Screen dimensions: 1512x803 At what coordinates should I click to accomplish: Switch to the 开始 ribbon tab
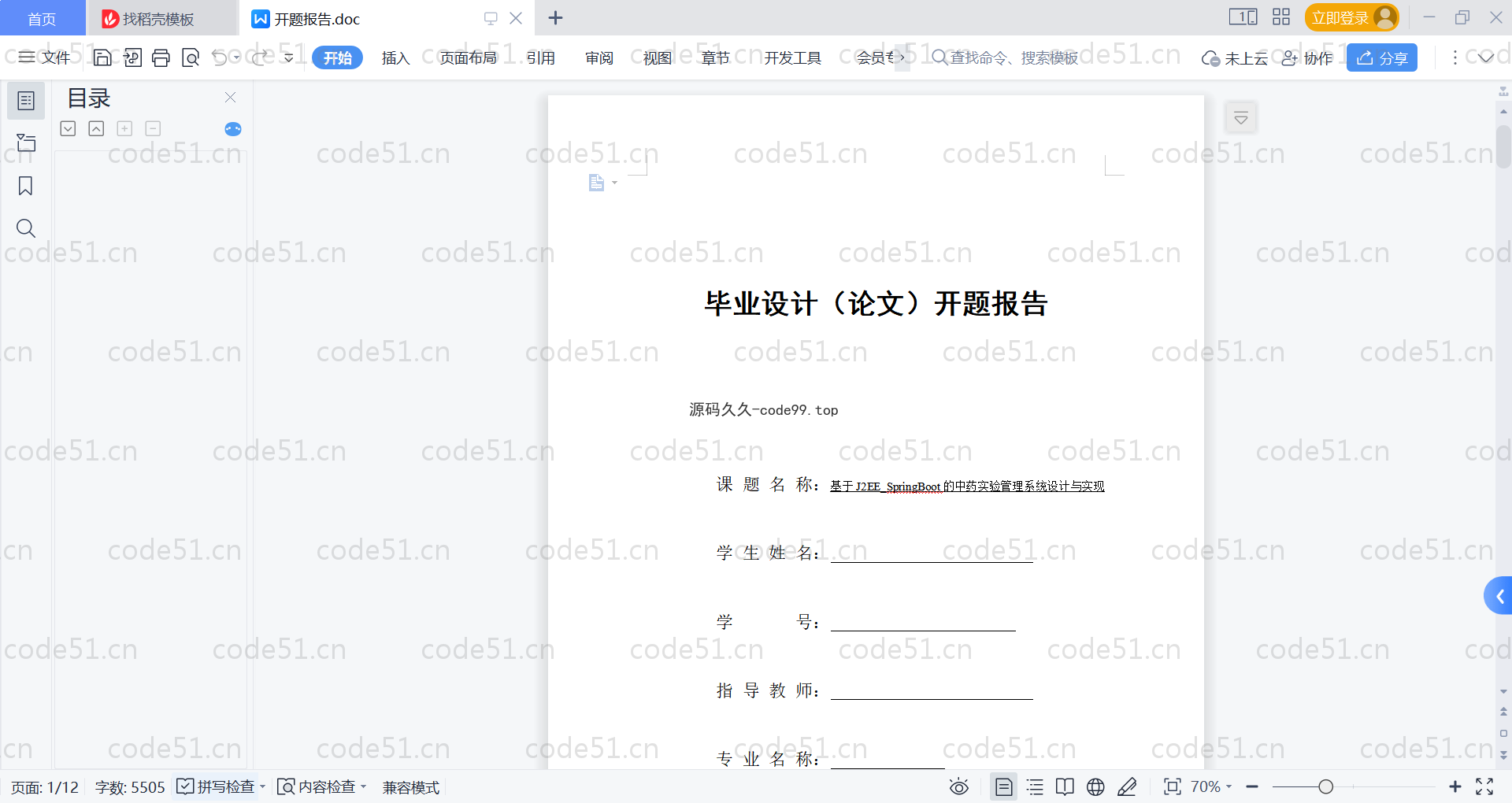tap(337, 57)
